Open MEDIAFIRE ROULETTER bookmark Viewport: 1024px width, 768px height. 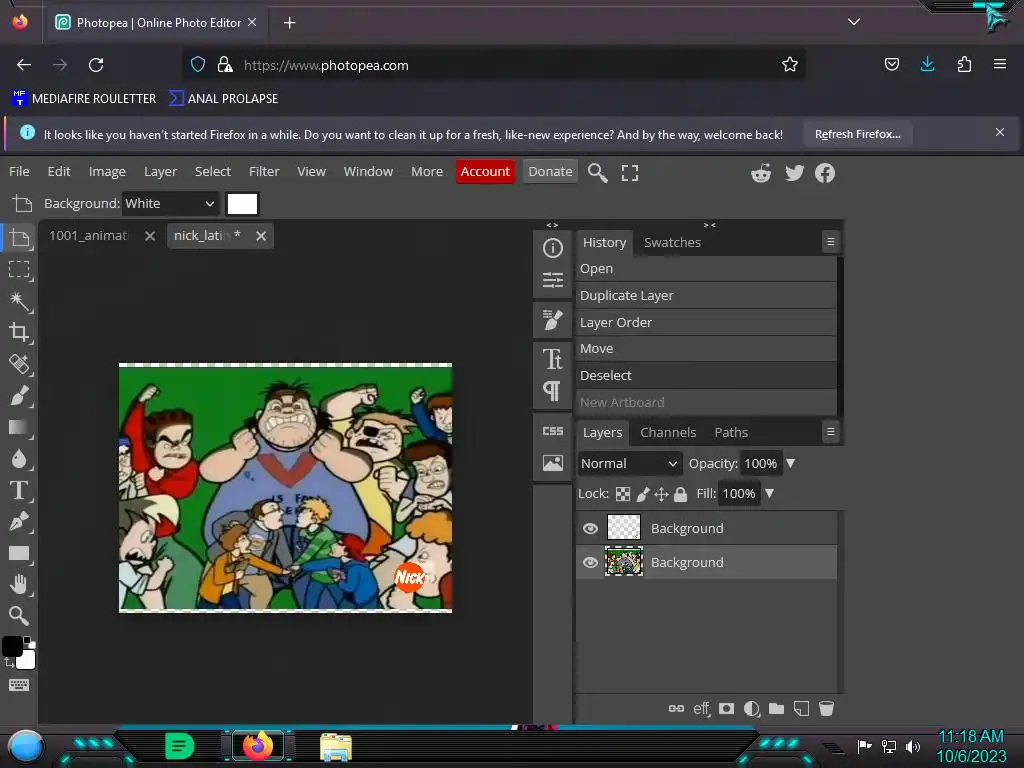coord(84,99)
